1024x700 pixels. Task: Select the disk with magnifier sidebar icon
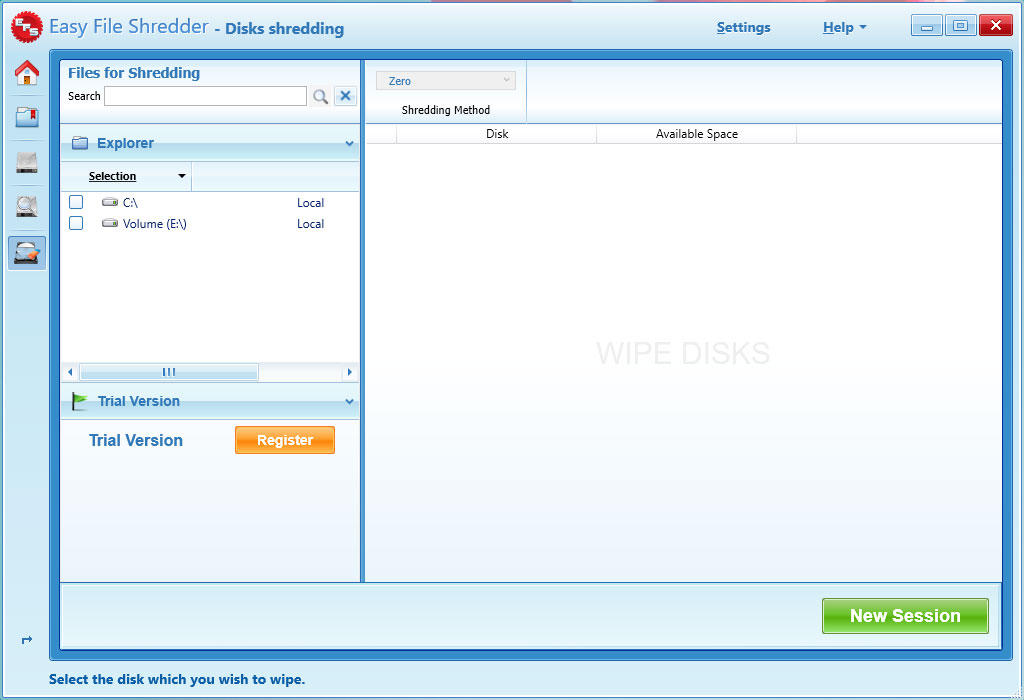tap(27, 207)
